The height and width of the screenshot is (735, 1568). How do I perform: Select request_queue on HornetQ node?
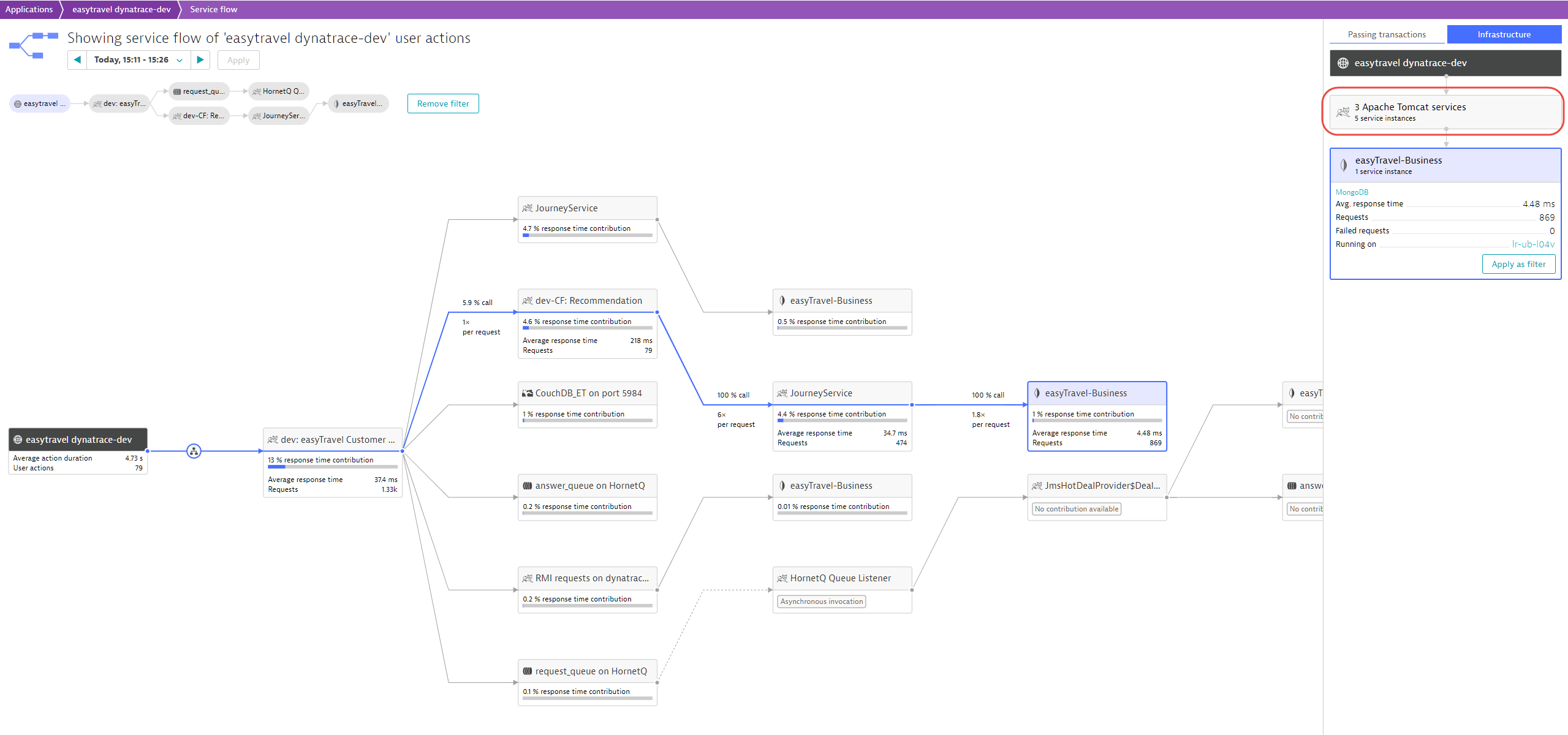tap(588, 682)
